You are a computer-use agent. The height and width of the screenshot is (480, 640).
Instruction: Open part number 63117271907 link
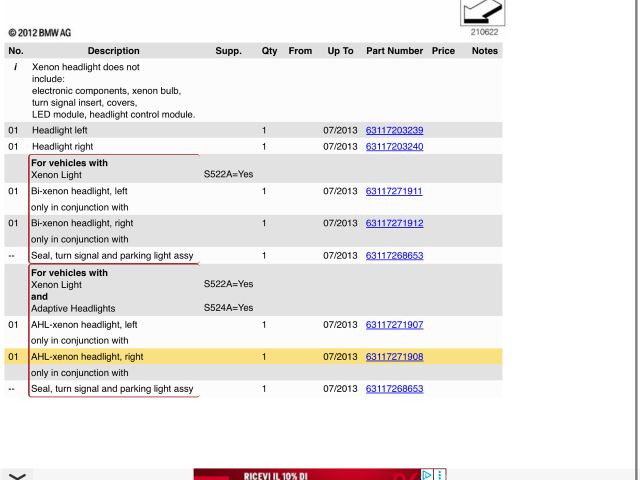(x=394, y=325)
